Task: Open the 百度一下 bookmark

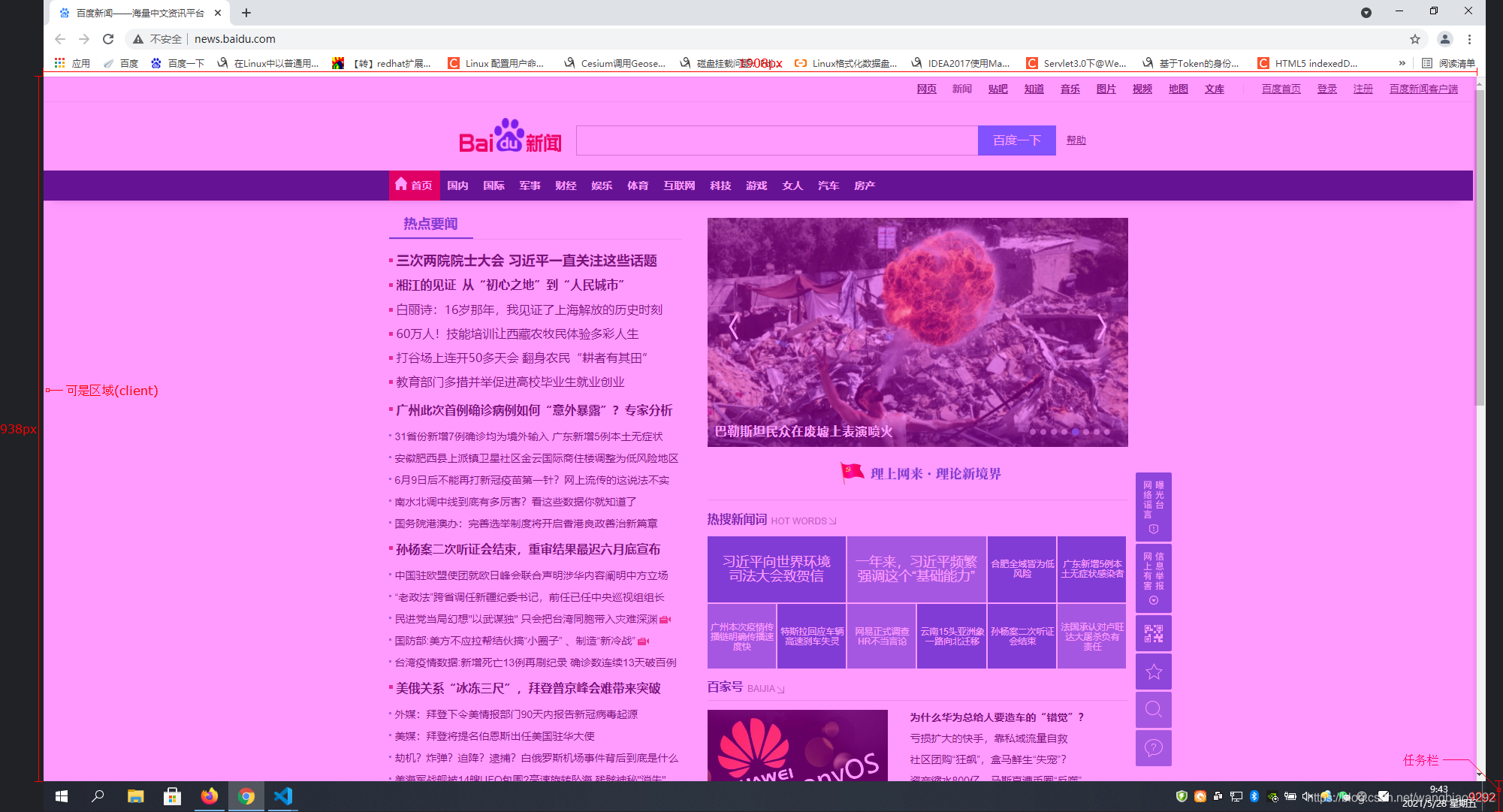Action: 177,63
